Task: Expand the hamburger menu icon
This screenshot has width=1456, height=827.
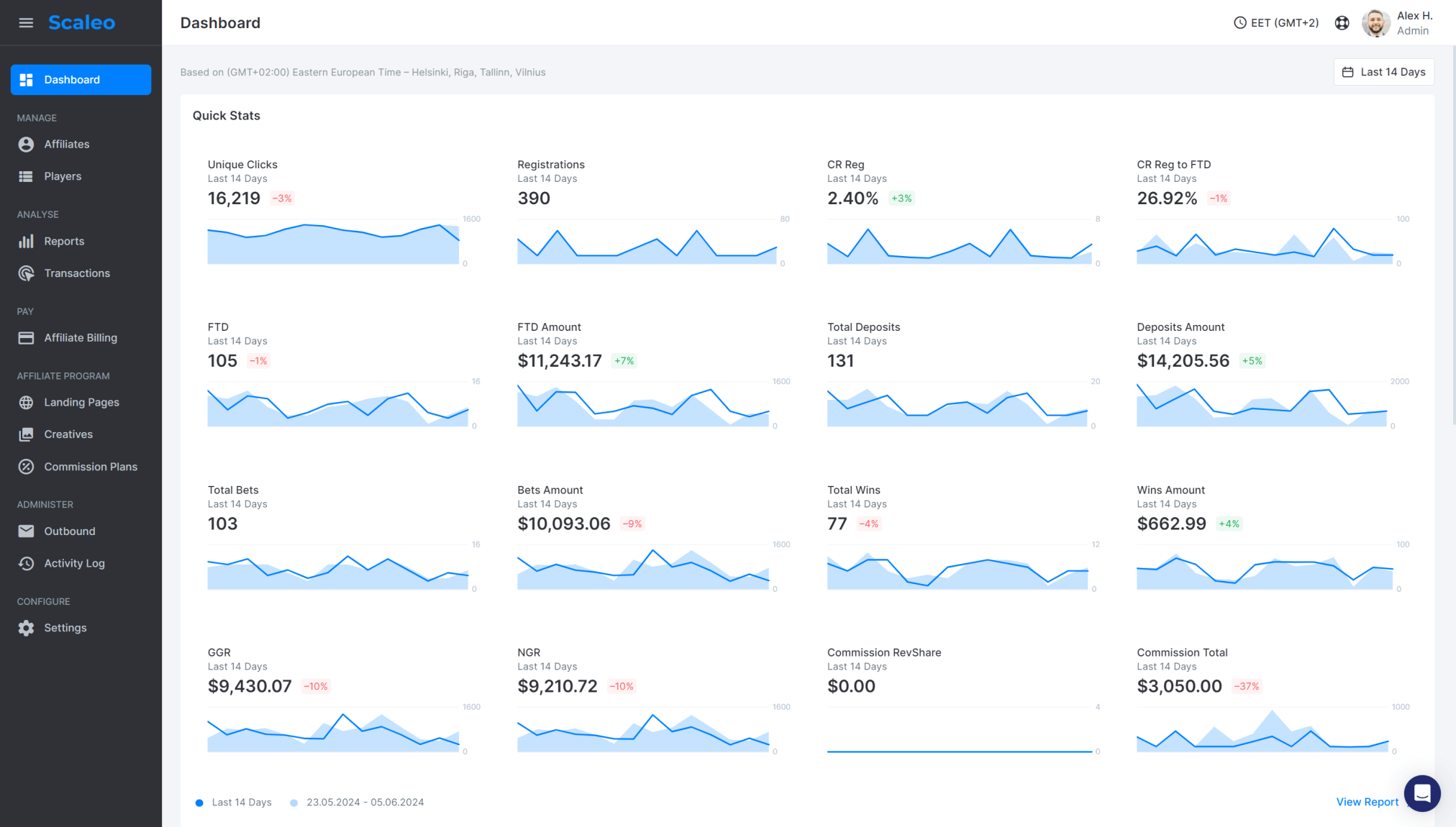Action: pos(26,22)
